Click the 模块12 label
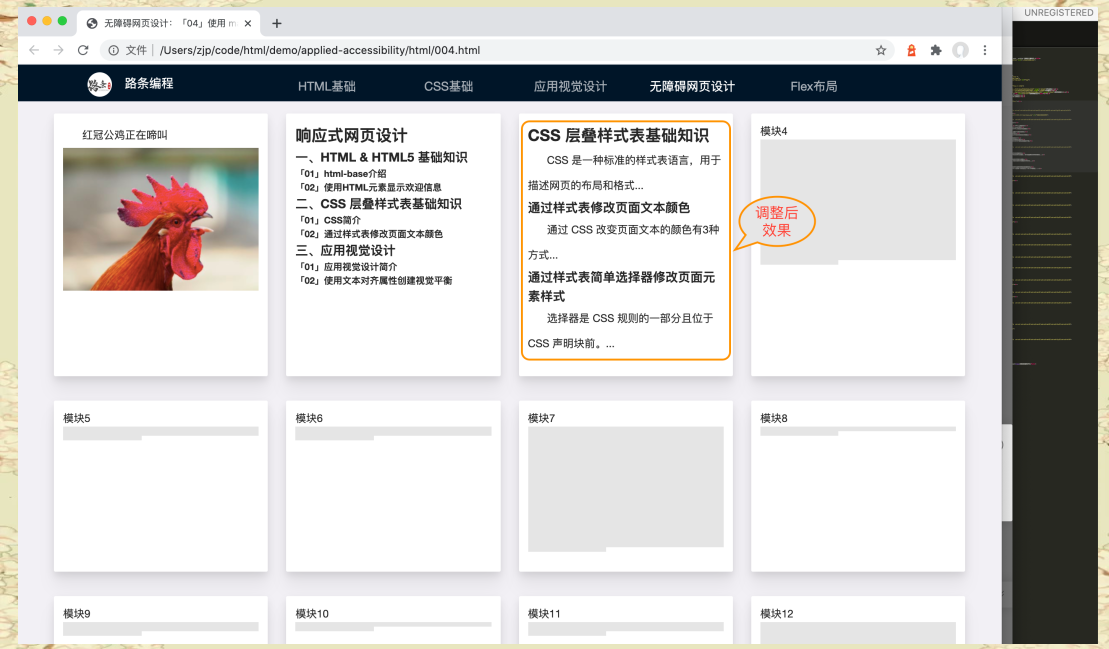The height and width of the screenshot is (649, 1109). click(777, 614)
